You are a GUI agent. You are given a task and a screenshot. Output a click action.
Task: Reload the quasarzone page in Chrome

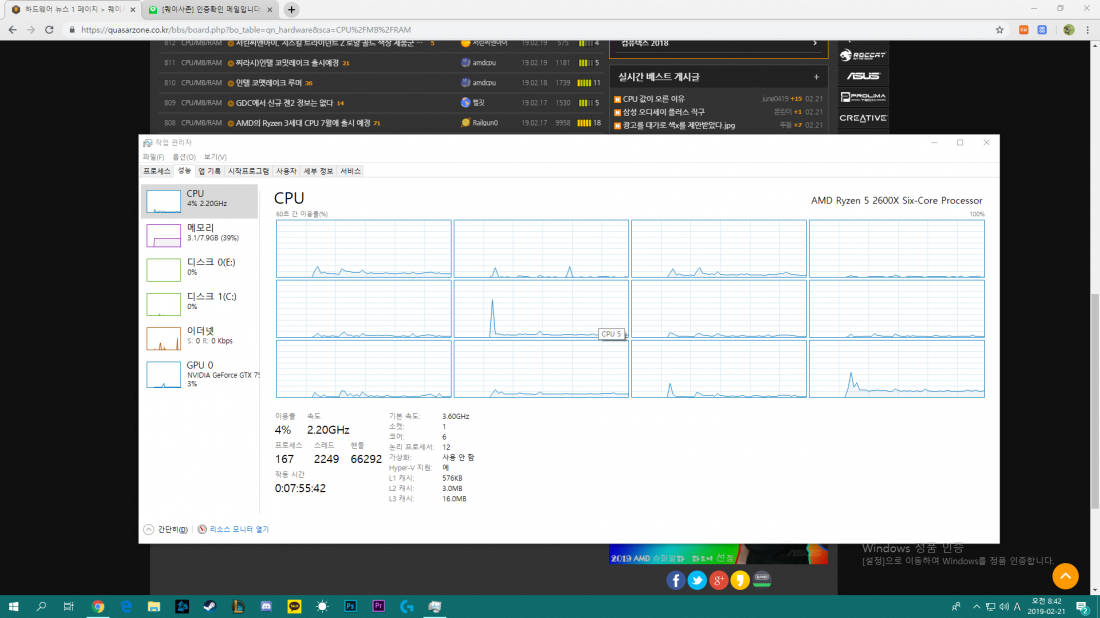(49, 29)
